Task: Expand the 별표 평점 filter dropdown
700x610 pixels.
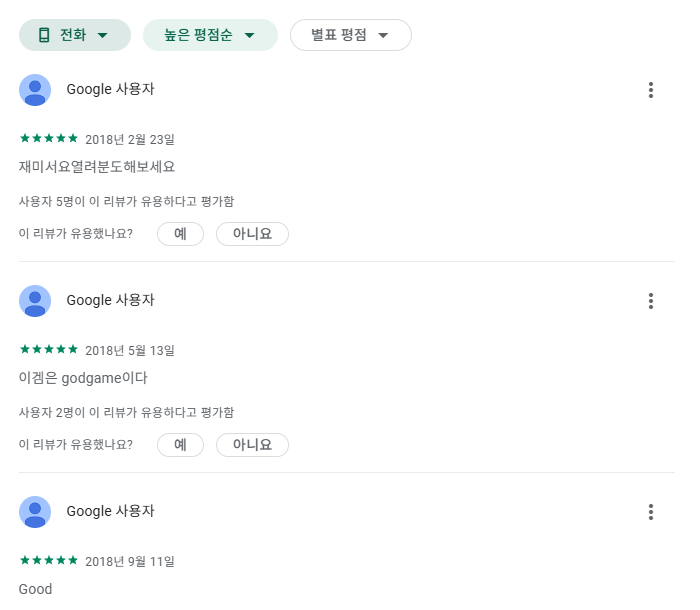Action: coord(350,35)
